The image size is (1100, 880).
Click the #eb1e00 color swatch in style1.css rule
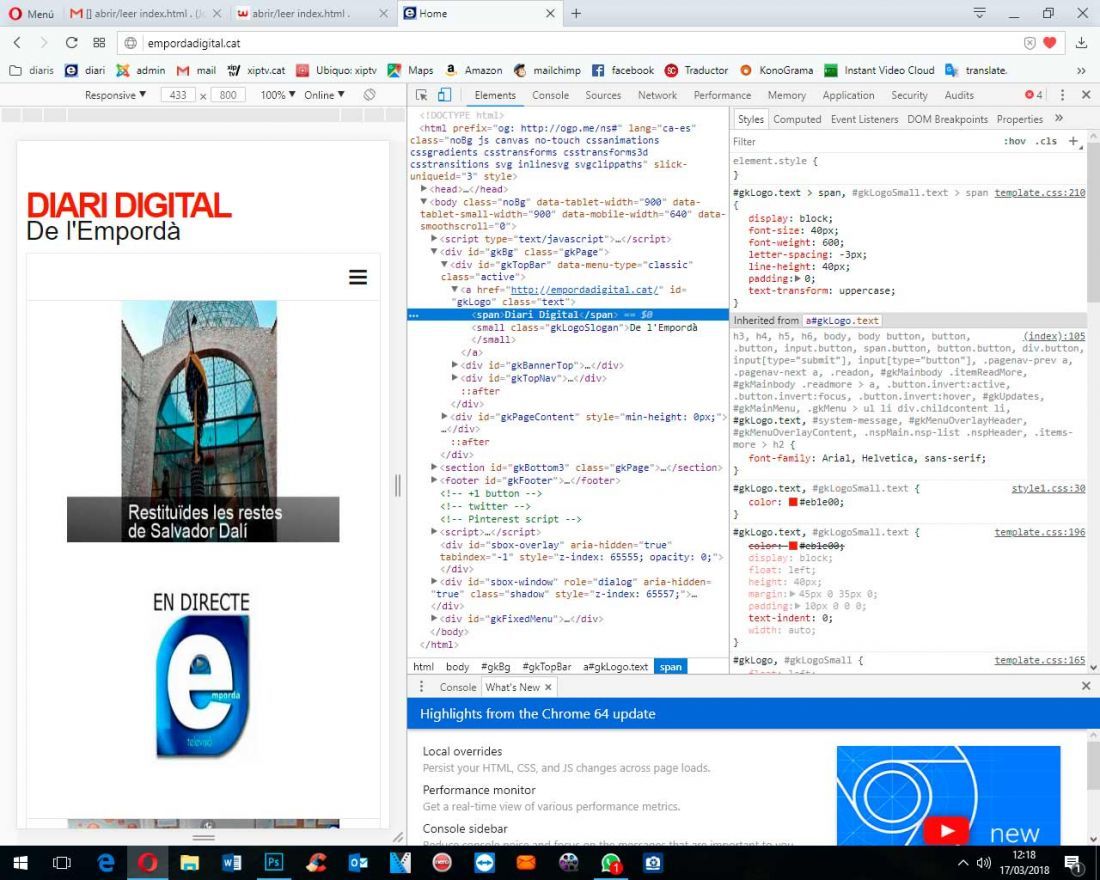(x=793, y=502)
